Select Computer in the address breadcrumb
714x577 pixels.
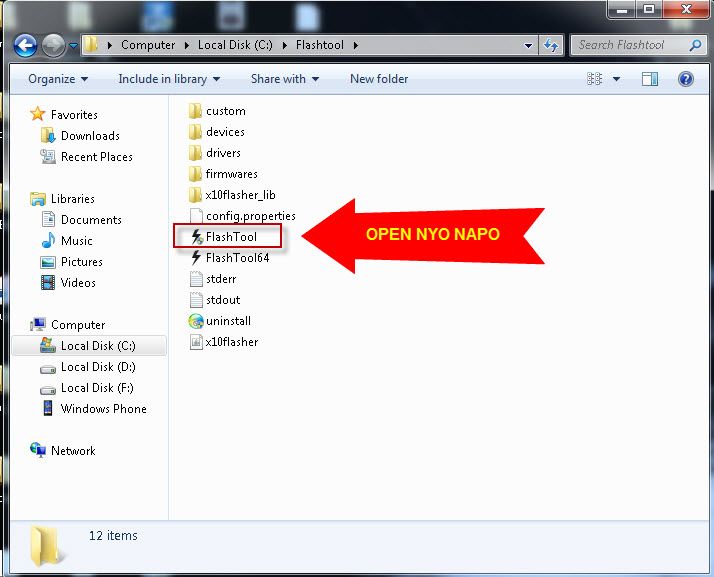click(x=148, y=45)
